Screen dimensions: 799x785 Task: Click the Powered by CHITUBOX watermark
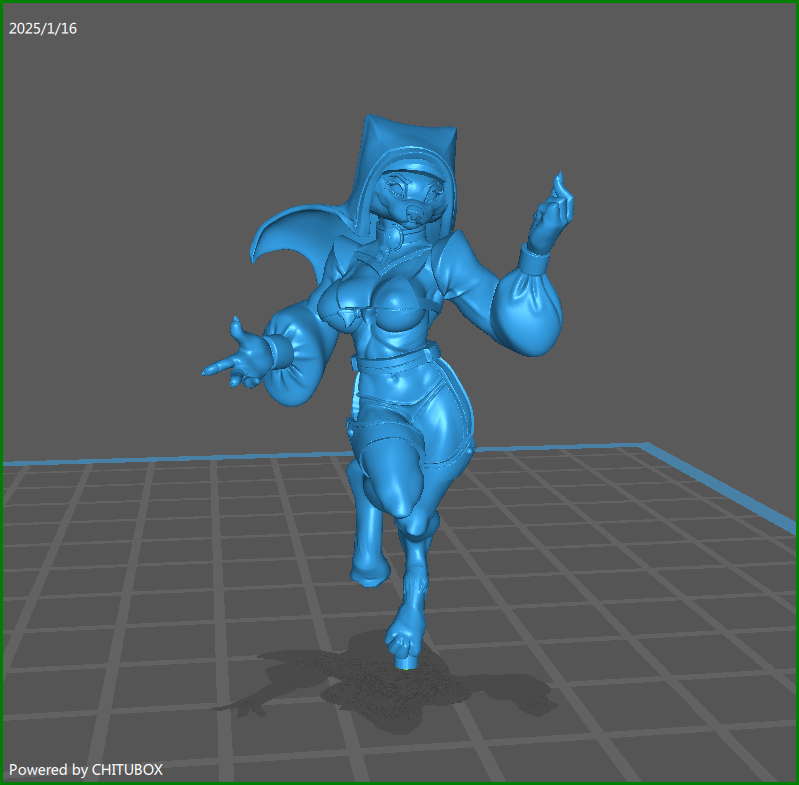click(x=86, y=769)
